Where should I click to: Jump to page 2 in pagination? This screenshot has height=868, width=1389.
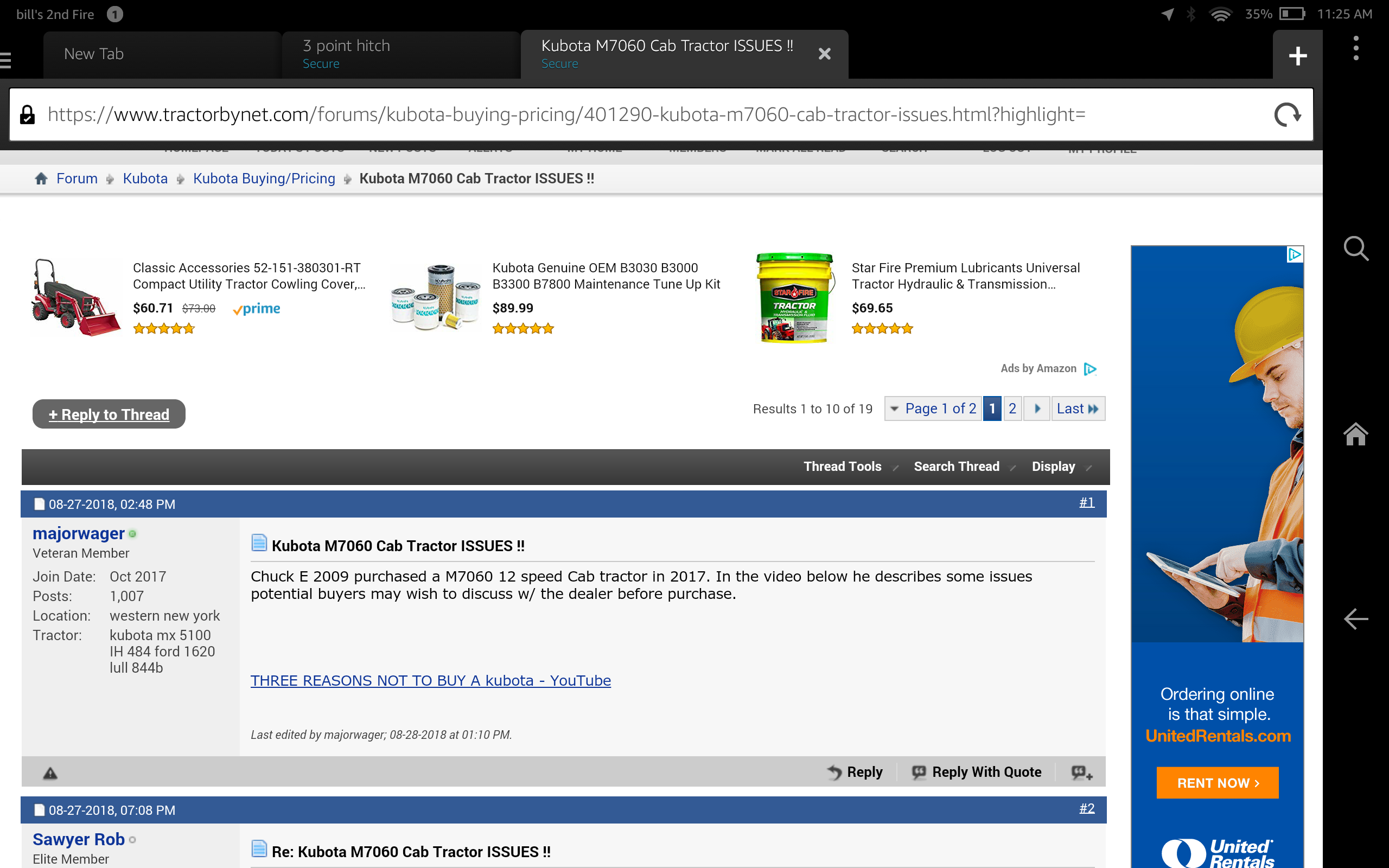click(x=1012, y=409)
